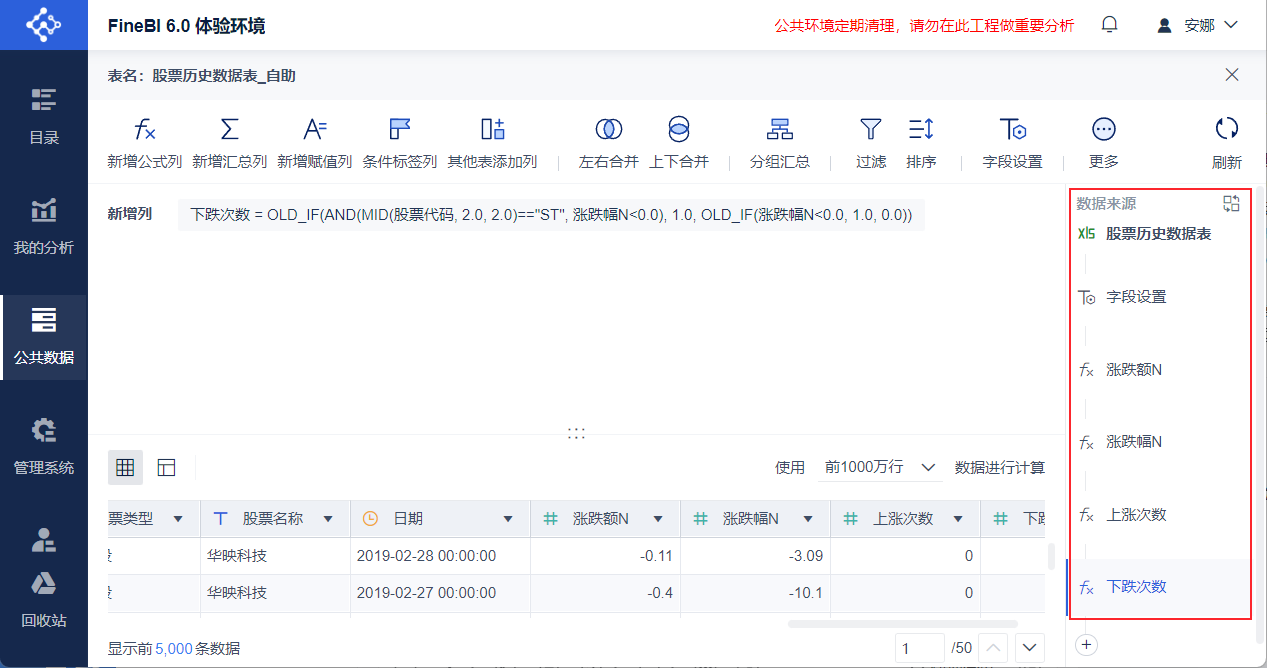Click the panel resize handle dots
Image resolution: width=1267 pixels, height=668 pixels.
(x=576, y=433)
